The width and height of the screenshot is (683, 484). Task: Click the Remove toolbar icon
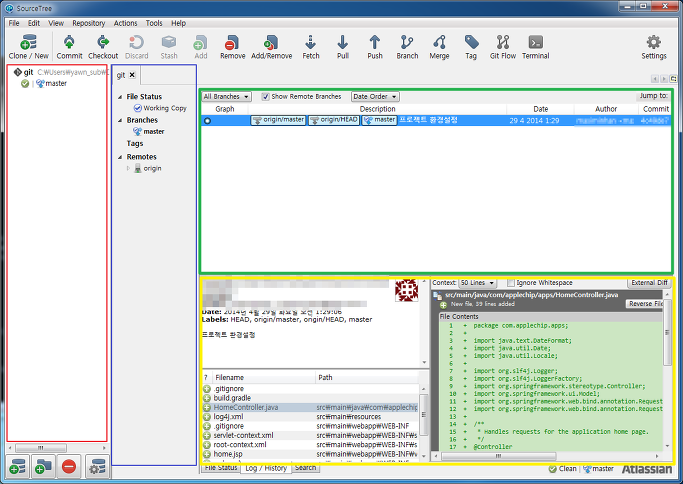point(232,47)
